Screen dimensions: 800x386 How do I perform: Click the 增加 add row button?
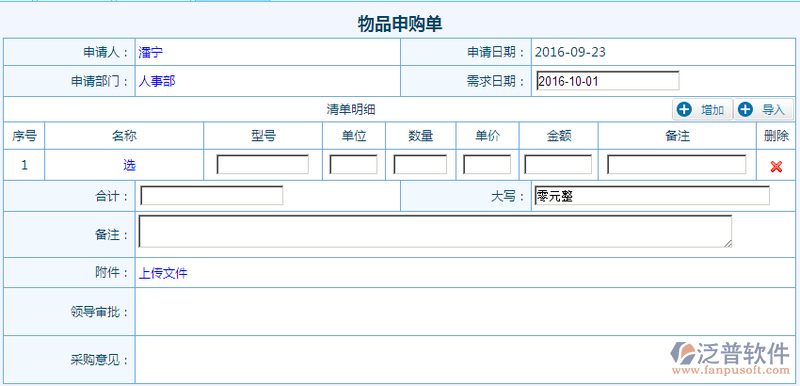[702, 109]
